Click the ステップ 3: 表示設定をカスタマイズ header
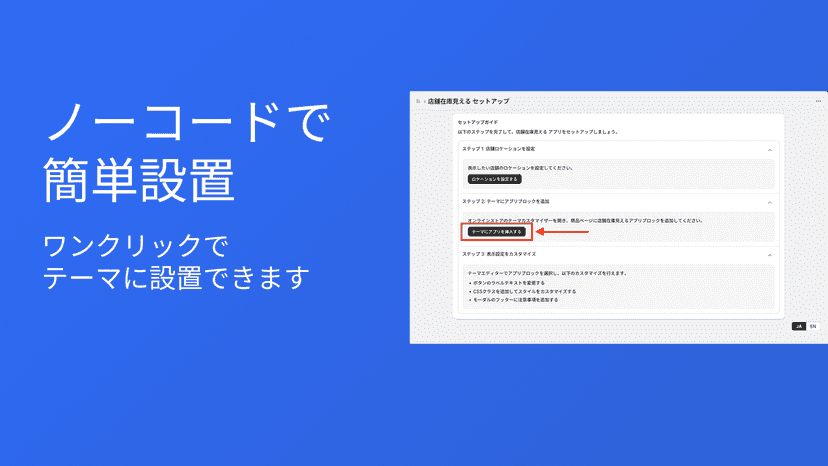The width and height of the screenshot is (828, 466). (x=499, y=254)
